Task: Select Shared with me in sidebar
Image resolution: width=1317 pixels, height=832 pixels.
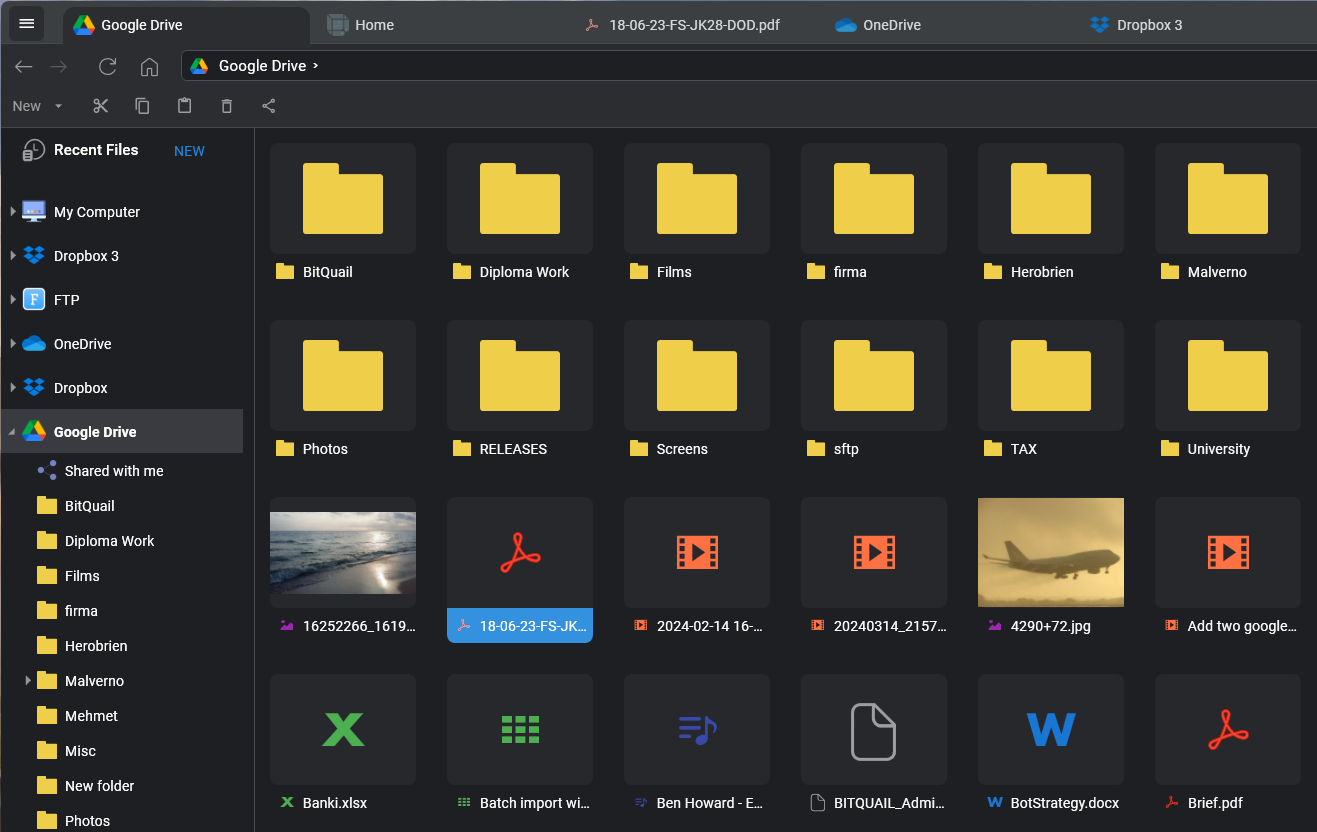Action: (113, 471)
